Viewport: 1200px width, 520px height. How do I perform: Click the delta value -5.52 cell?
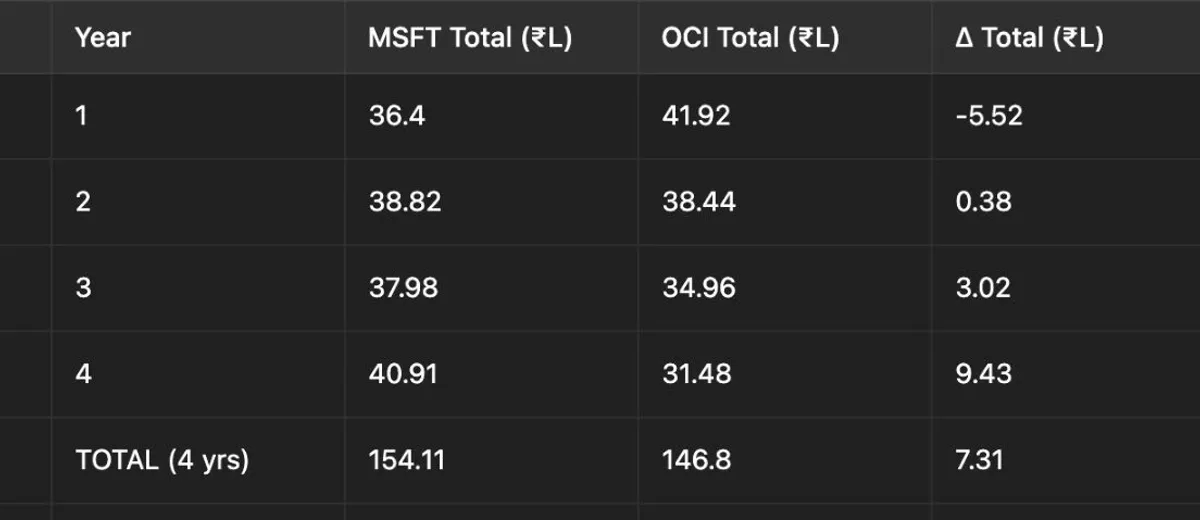click(x=989, y=116)
